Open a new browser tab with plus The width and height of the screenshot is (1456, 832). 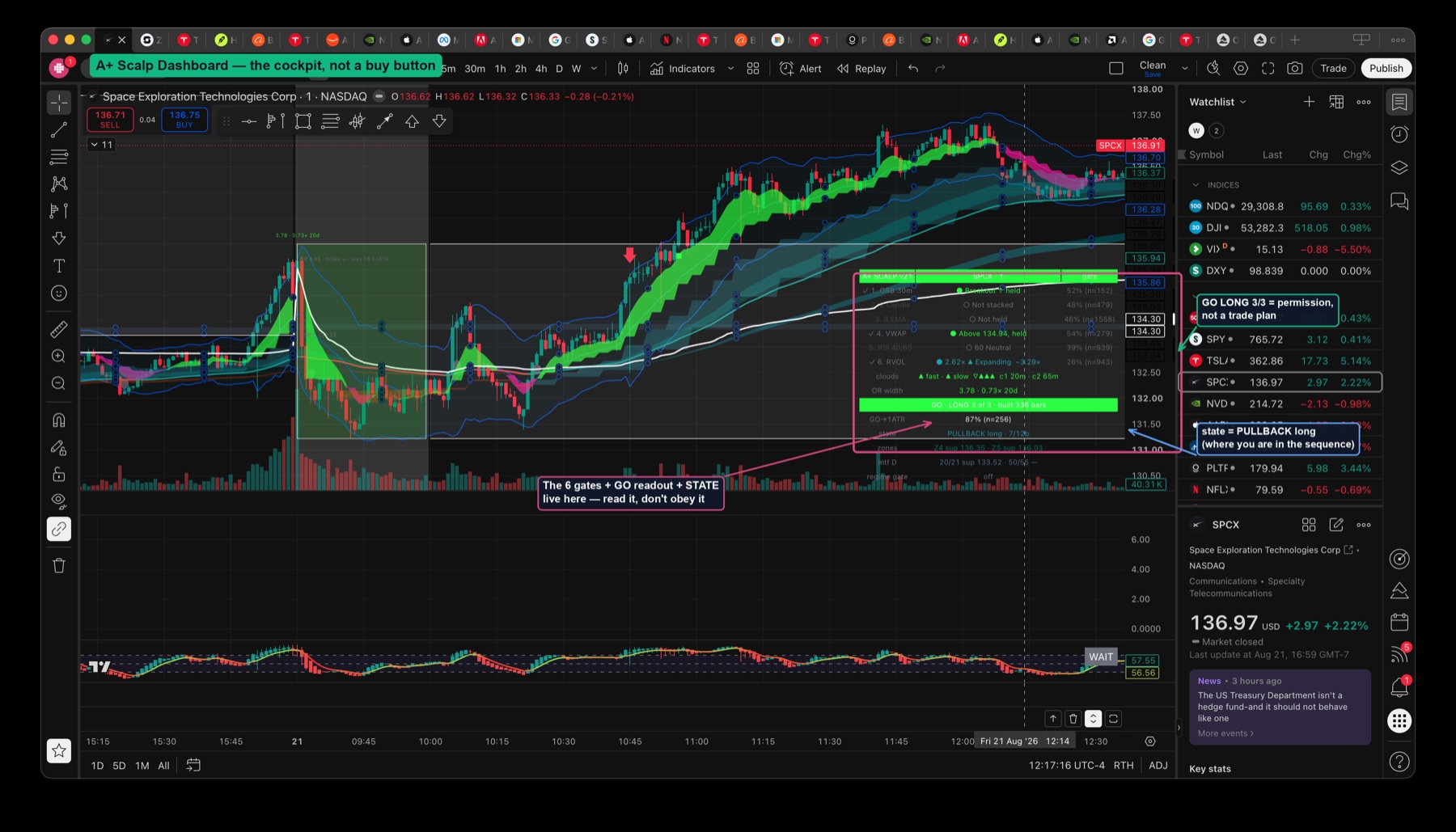pyautogui.click(x=1295, y=40)
